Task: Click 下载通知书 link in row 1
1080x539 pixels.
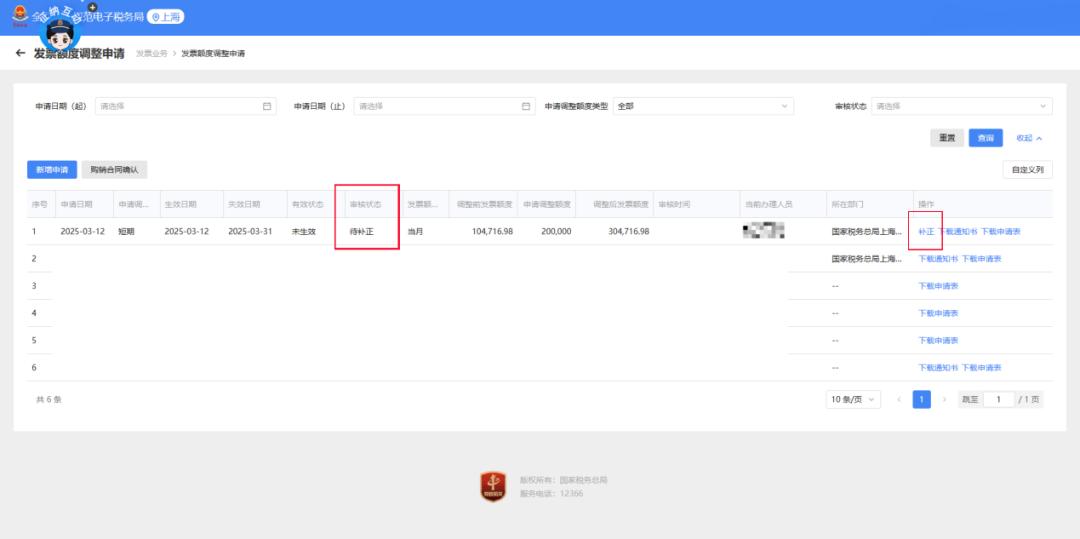Action: click(957, 232)
